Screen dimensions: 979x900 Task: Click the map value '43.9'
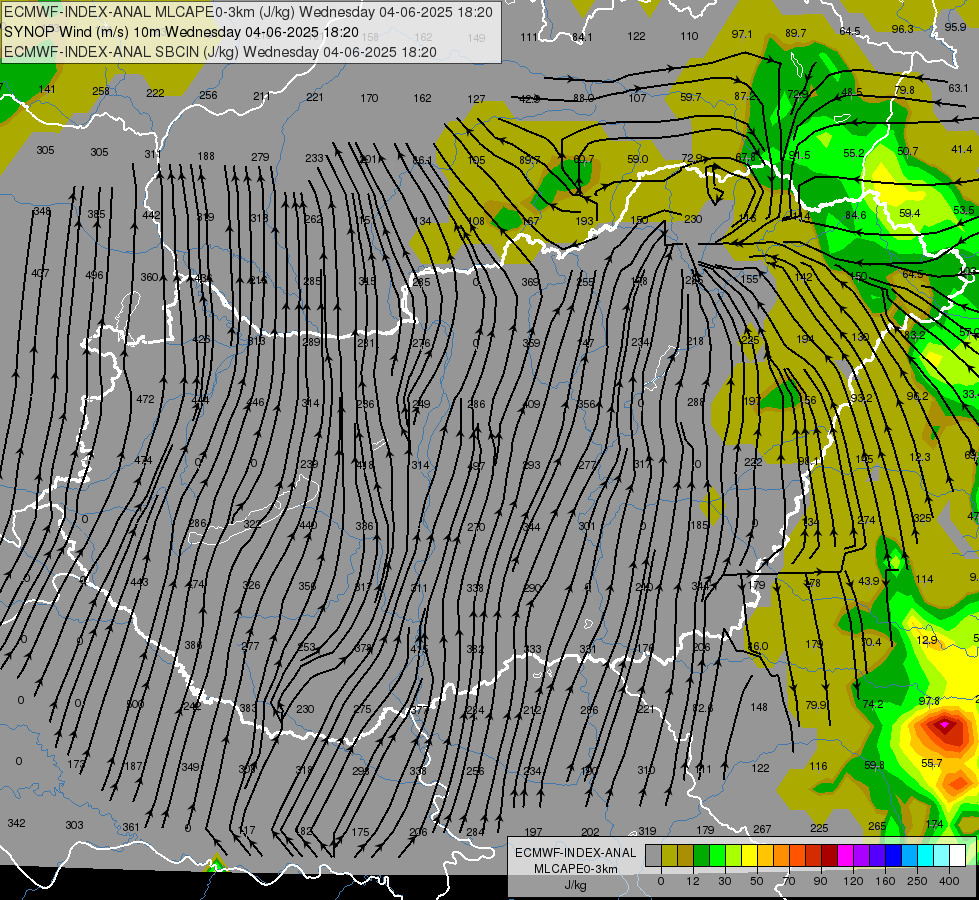click(868, 581)
